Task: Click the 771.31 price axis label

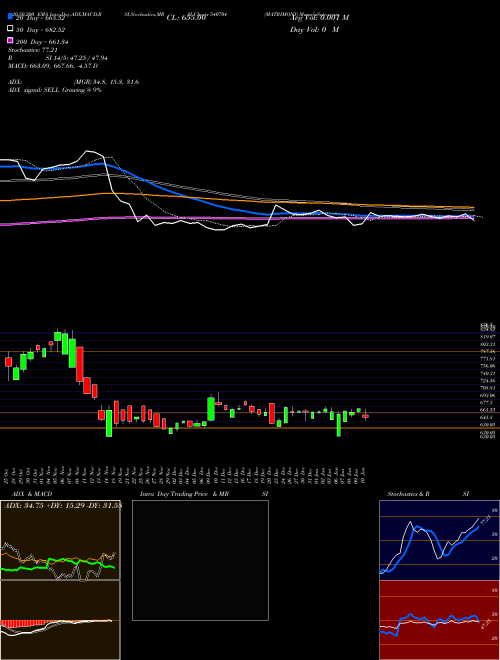Action: point(488,359)
